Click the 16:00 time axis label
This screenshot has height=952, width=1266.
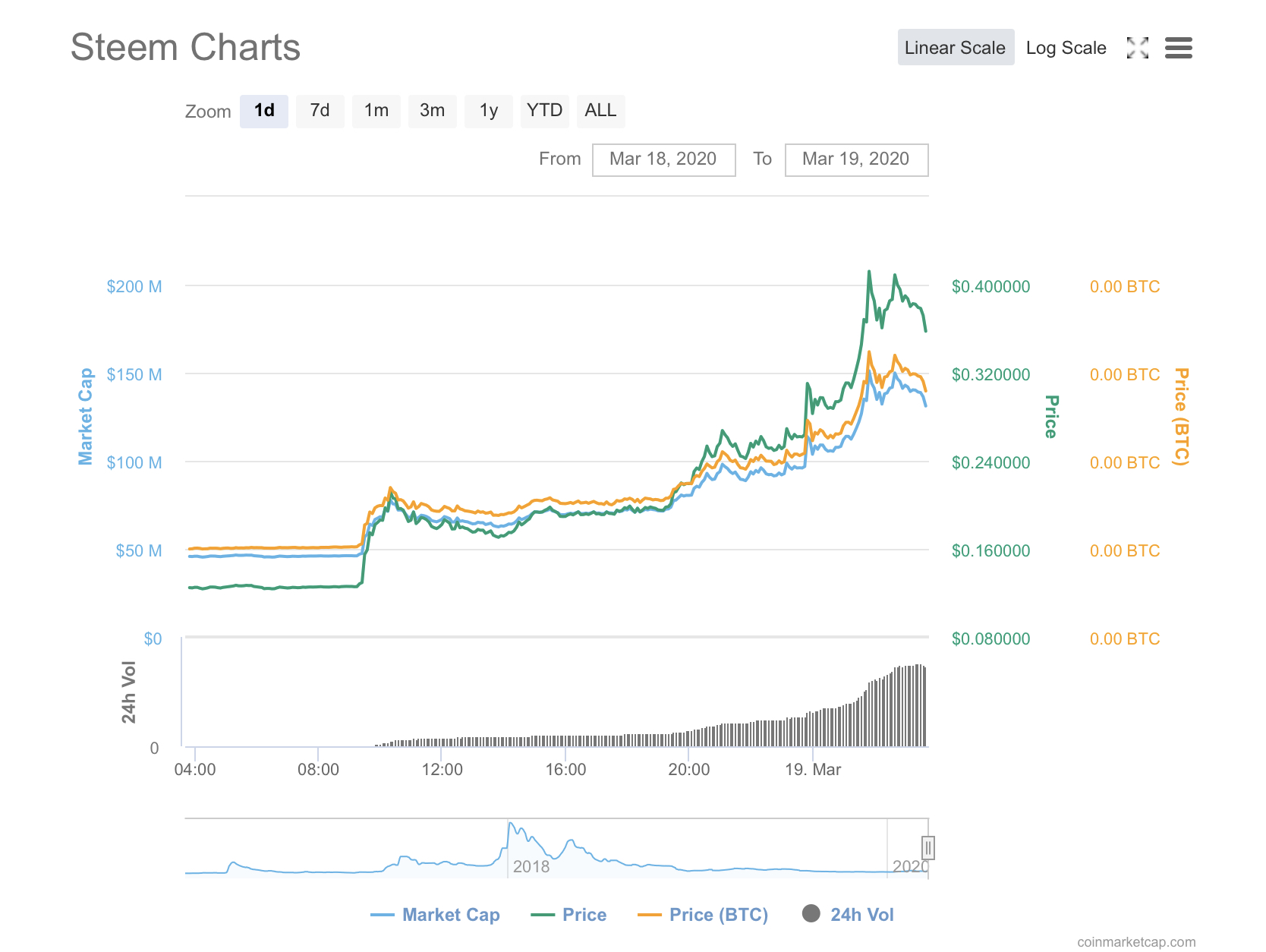[x=565, y=770]
